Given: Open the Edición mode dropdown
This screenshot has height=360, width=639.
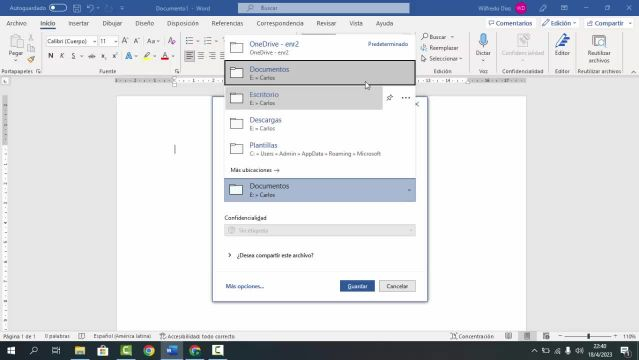Looking at the screenshot, I should coord(559,23).
